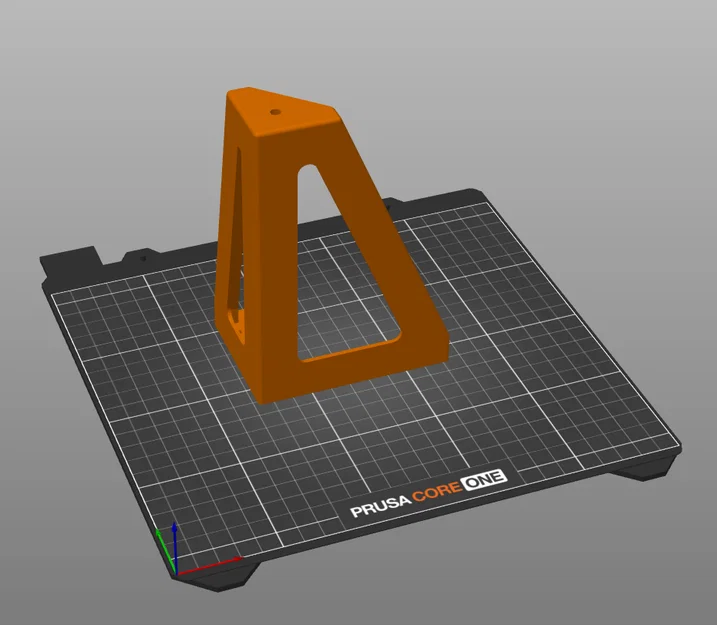This screenshot has height=625, width=717.
Task: Click the triangular cutout on the model's side
Action: [x=348, y=265]
